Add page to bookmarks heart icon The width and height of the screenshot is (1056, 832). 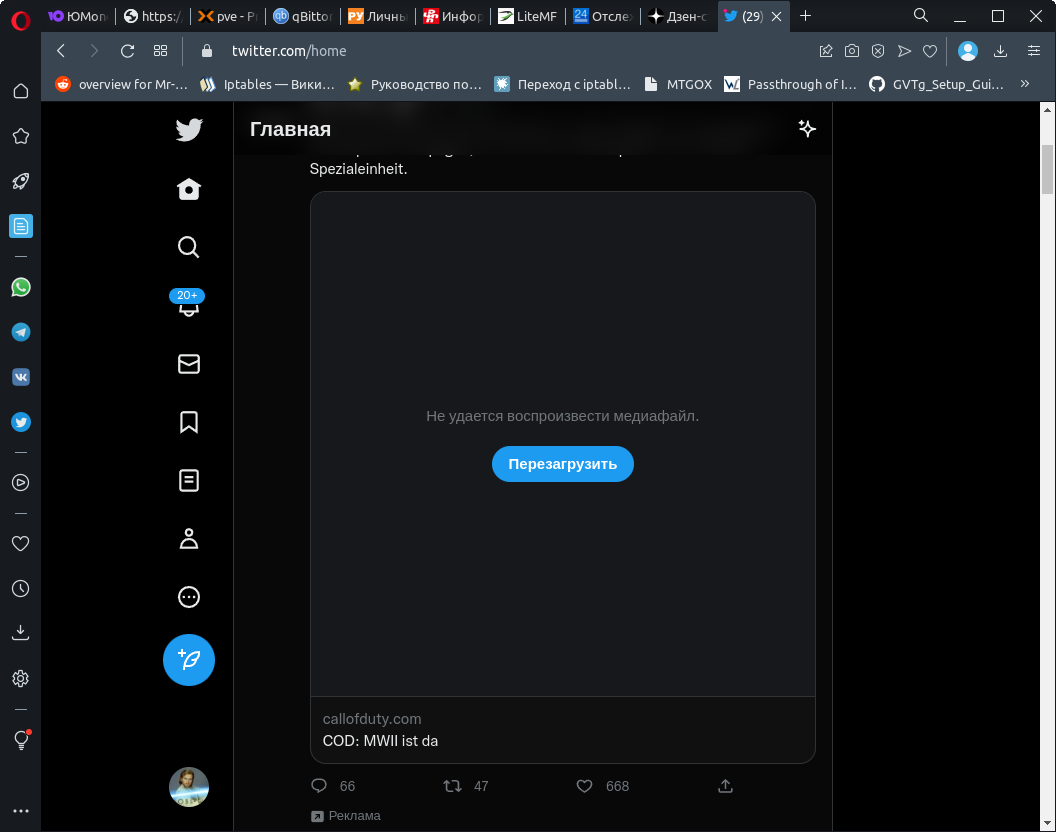pos(930,51)
